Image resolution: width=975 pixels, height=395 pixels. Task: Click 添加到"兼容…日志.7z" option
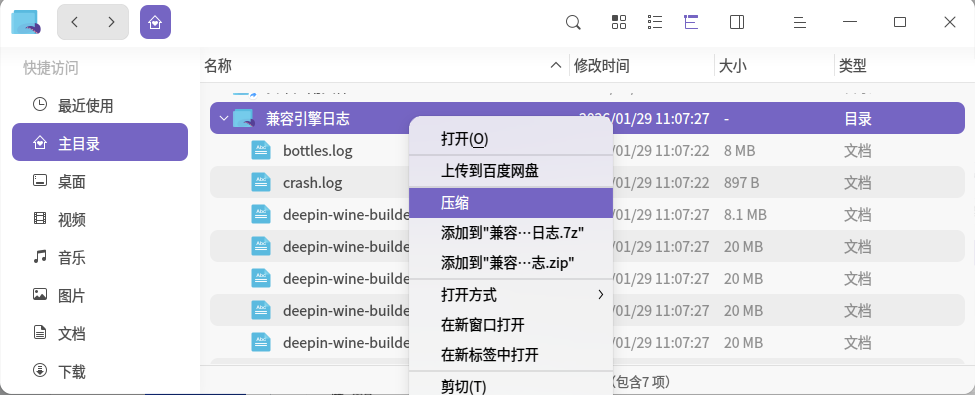coord(511,233)
